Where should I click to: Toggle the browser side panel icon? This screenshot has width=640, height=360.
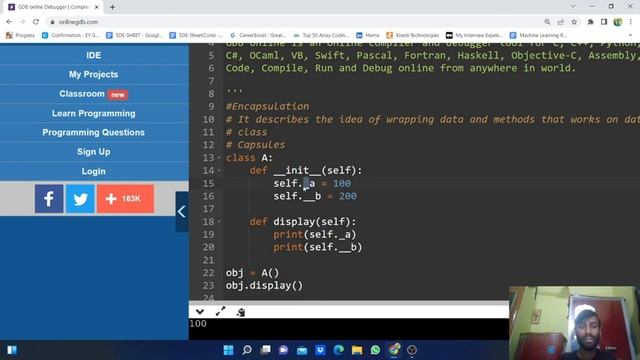click(x=604, y=22)
